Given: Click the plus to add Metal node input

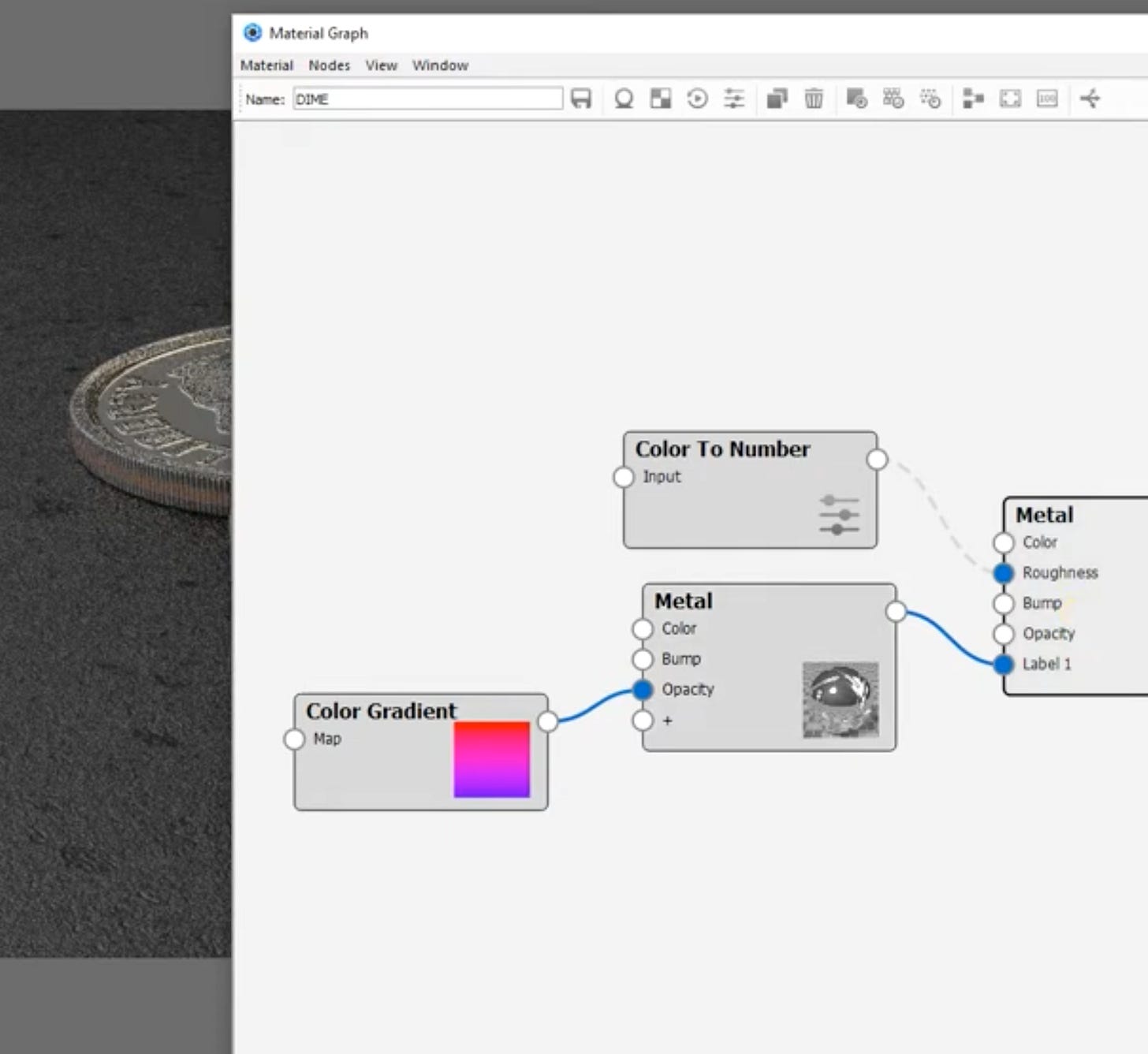Looking at the screenshot, I should click(642, 719).
